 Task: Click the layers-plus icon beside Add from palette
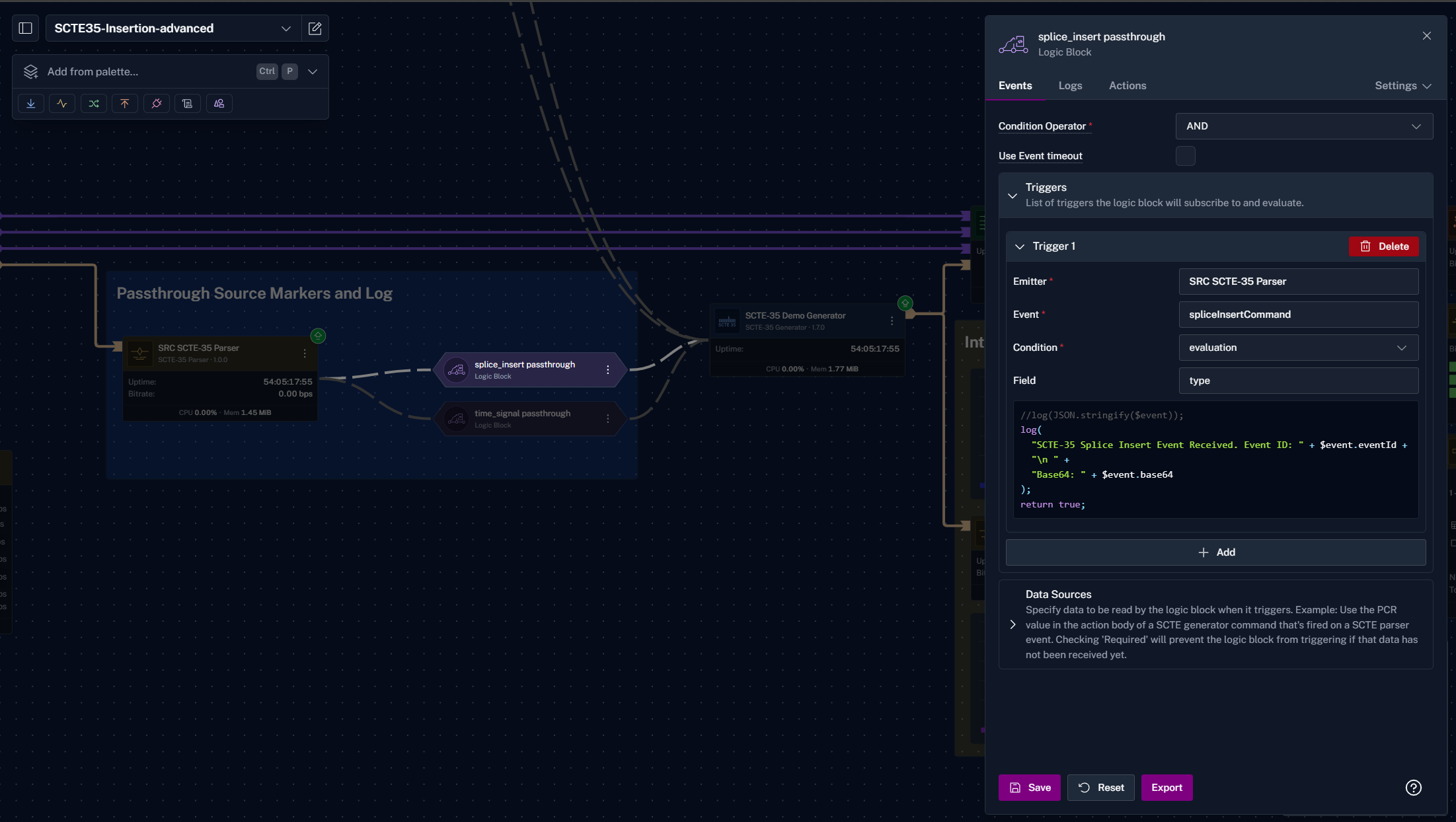point(31,71)
